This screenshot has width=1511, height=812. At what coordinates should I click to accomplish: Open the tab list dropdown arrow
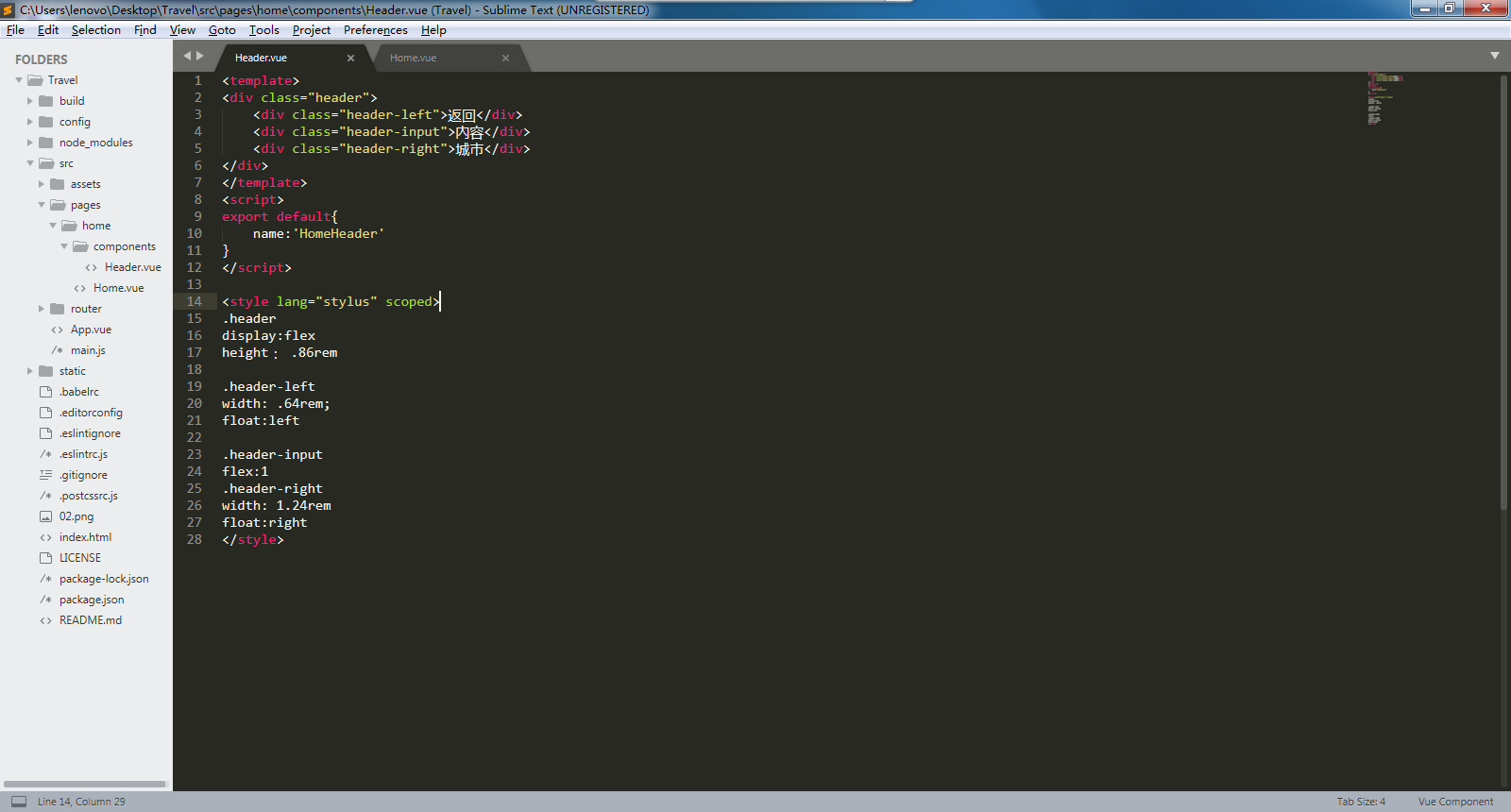[x=1495, y=56]
